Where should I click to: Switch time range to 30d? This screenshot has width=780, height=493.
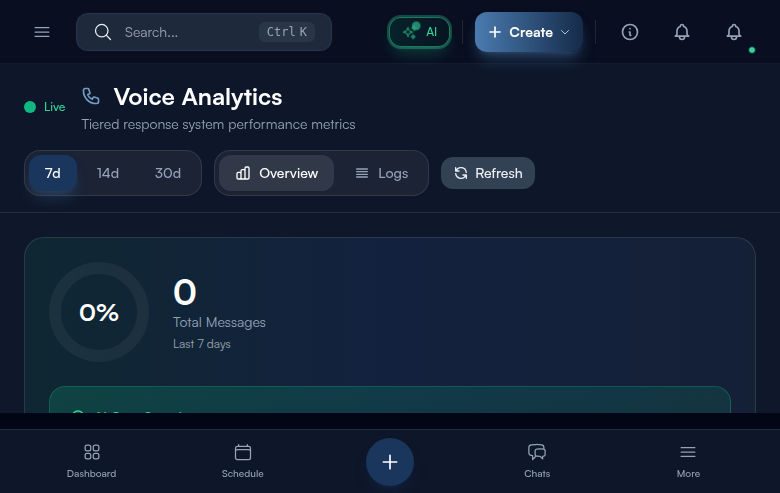coord(168,173)
